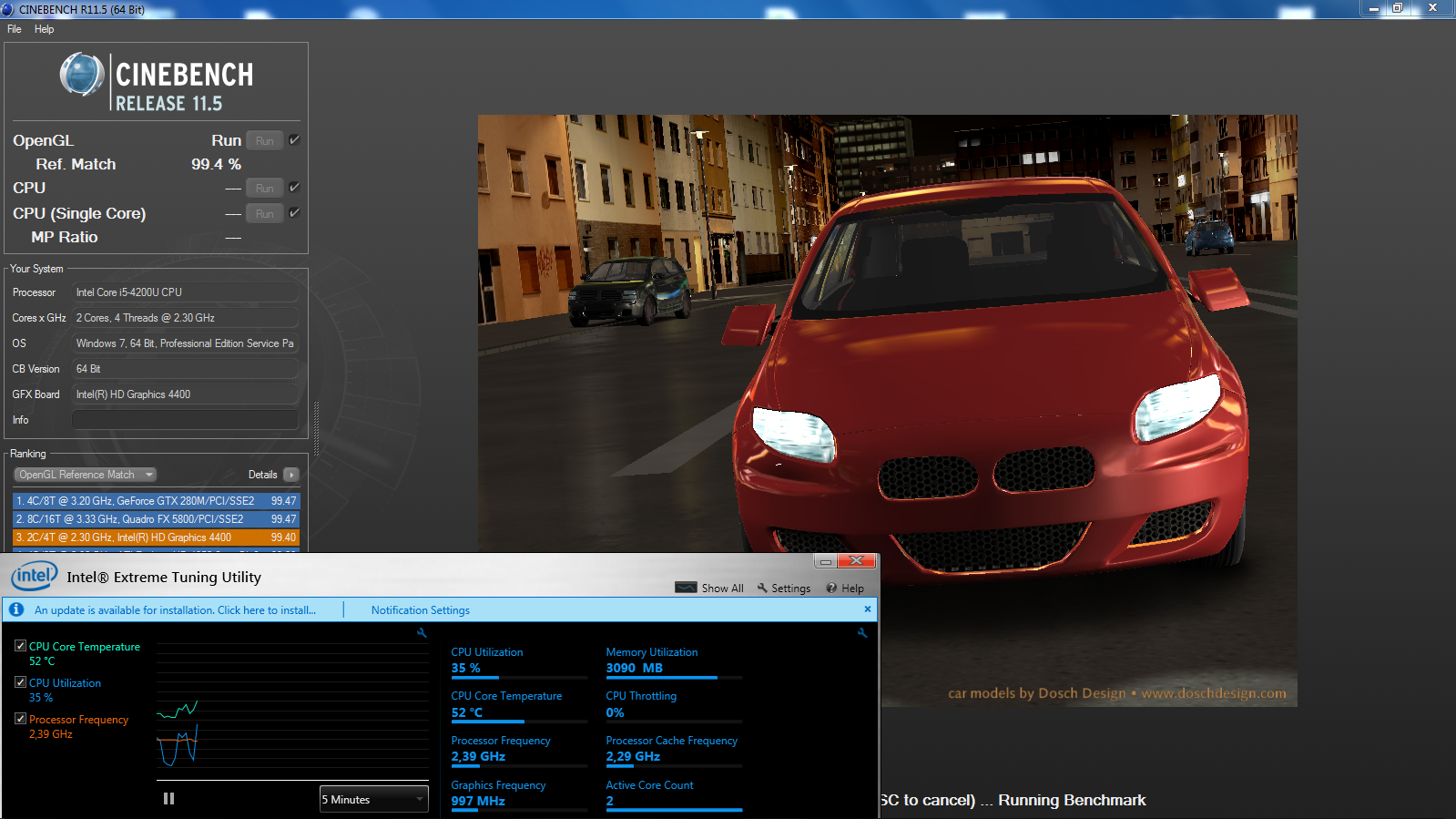Open Show All monitors in Intel XTU
The height and width of the screenshot is (819, 1456).
[709, 589]
